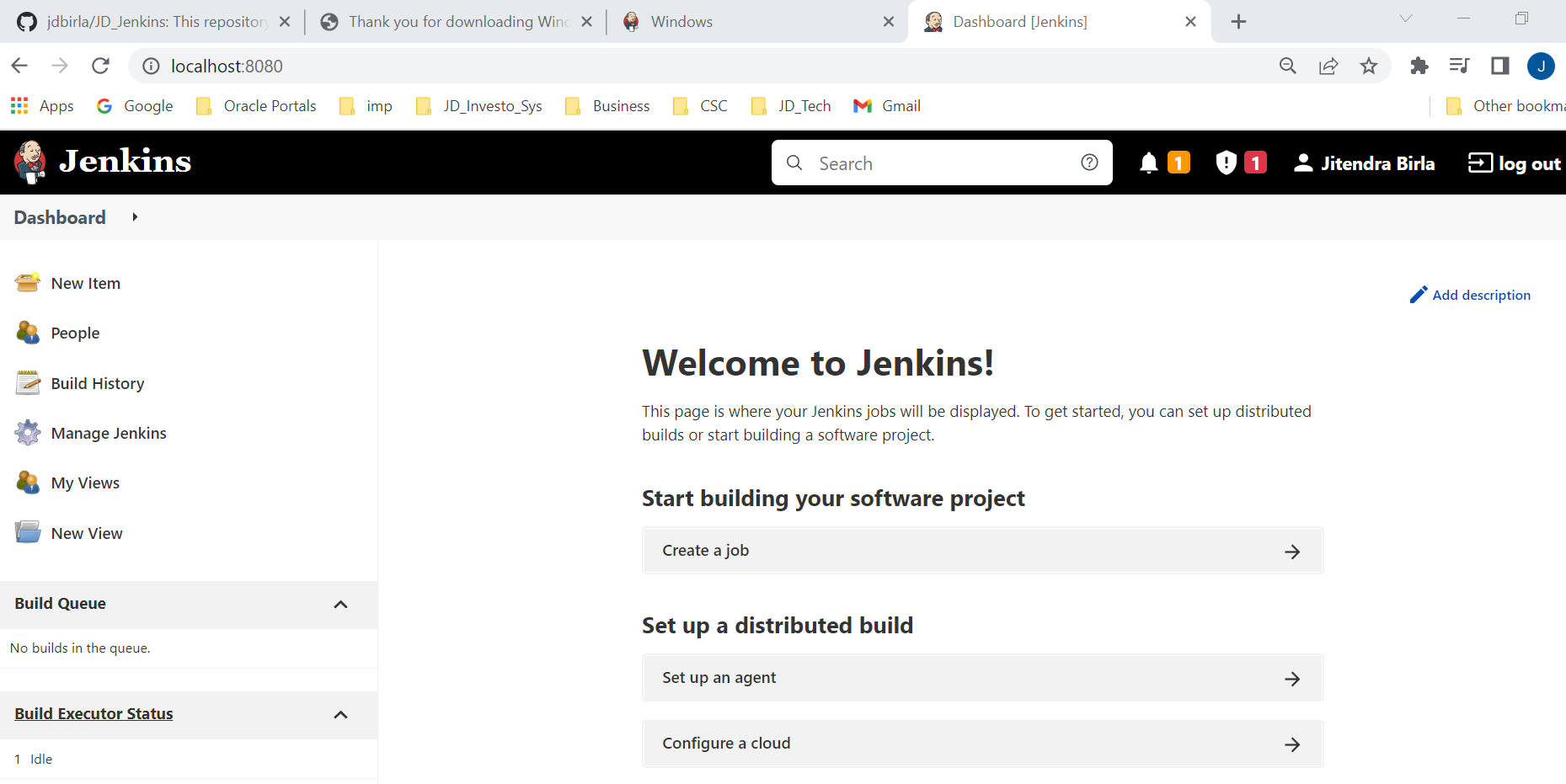
Task: Open the Gmail bookmark
Action: pos(886,106)
